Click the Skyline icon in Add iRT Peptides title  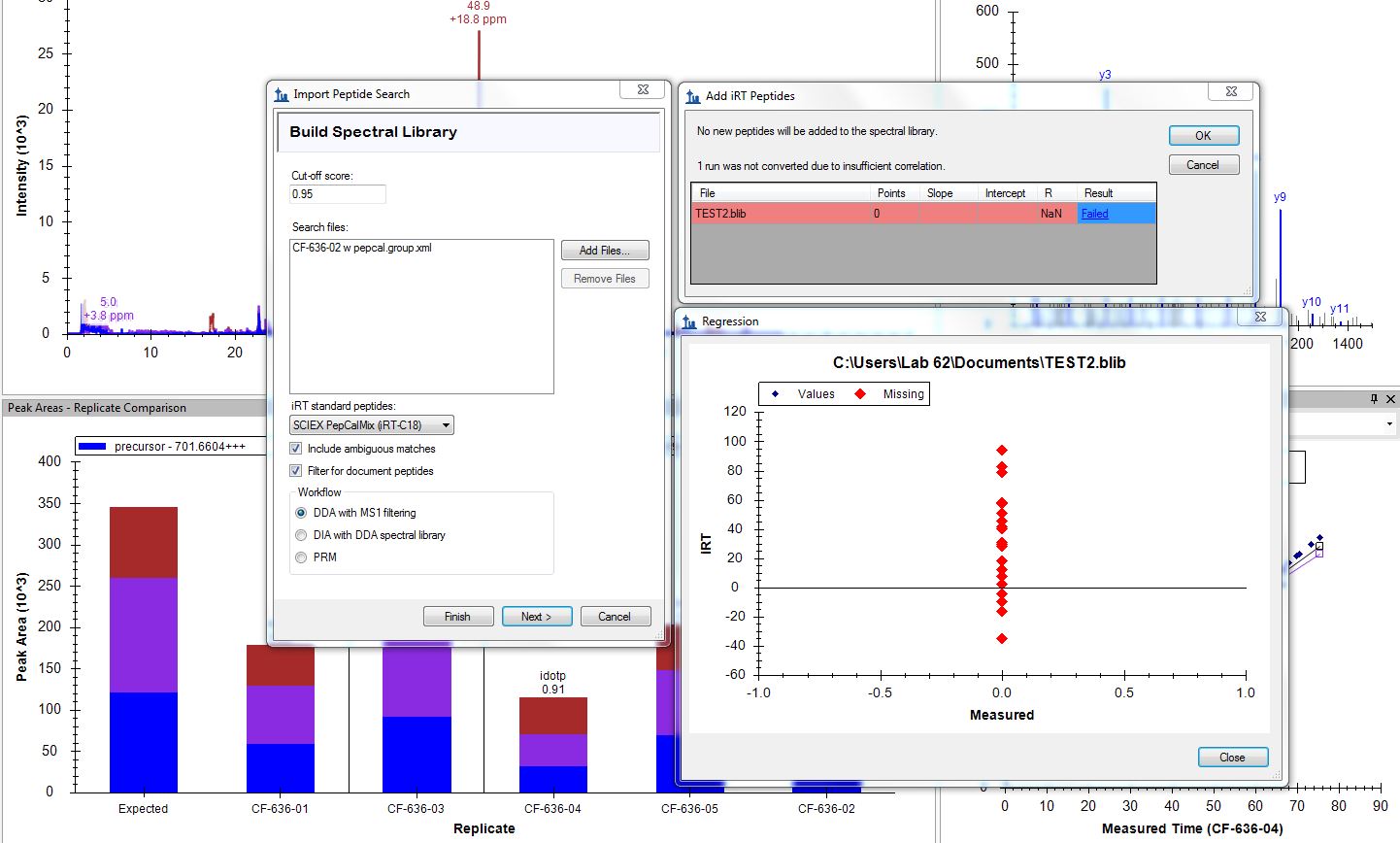pyautogui.click(x=693, y=96)
